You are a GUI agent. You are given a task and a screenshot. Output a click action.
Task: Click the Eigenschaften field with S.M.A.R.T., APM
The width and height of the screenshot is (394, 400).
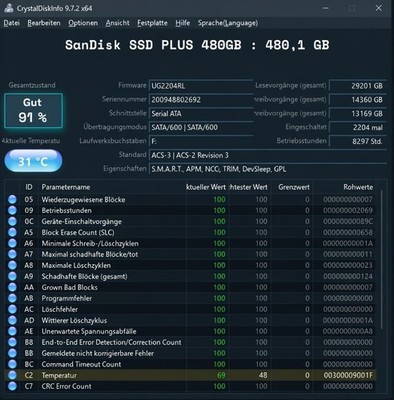(268, 169)
